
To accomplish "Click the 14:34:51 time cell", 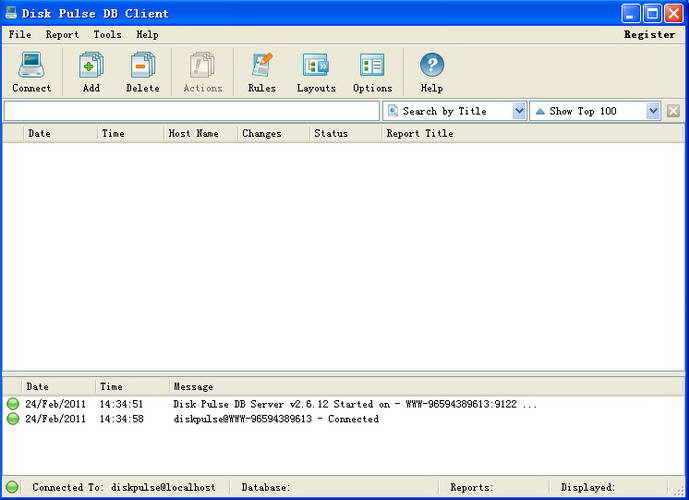I will click(x=121, y=404).
